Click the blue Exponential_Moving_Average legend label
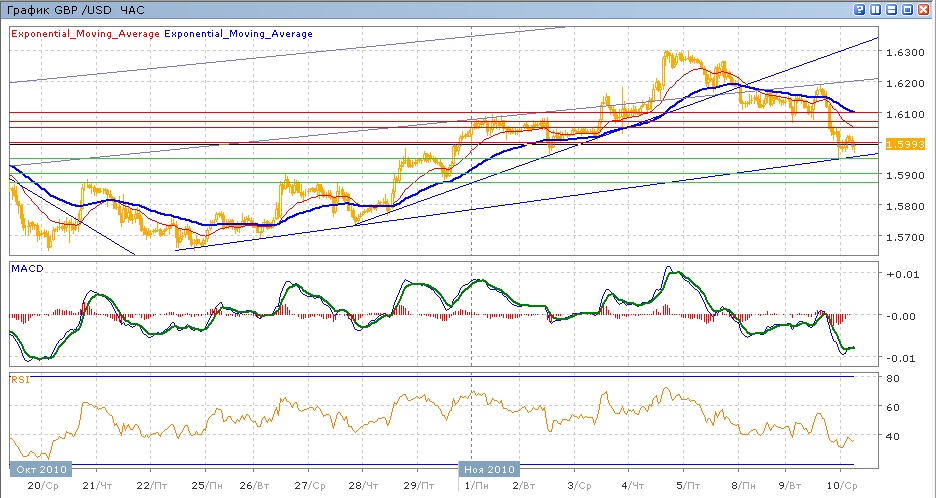The height and width of the screenshot is (498, 936). point(238,34)
